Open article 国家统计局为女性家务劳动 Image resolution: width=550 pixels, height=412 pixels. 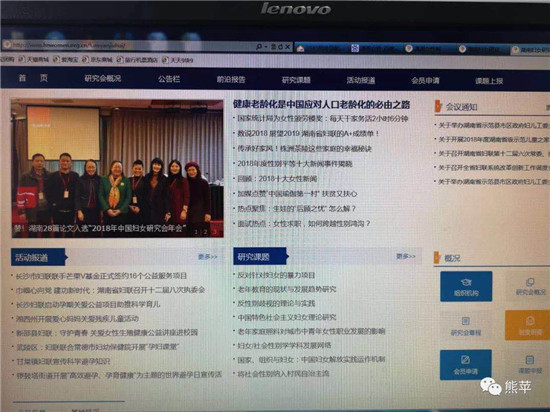pyautogui.click(x=322, y=119)
